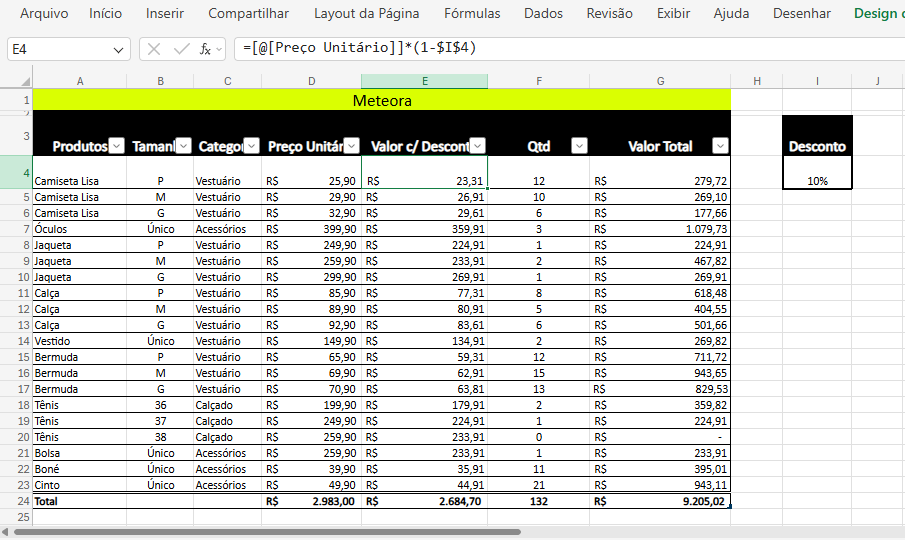Click the 23,31 discounted value cell

pyautogui.click(x=424, y=172)
